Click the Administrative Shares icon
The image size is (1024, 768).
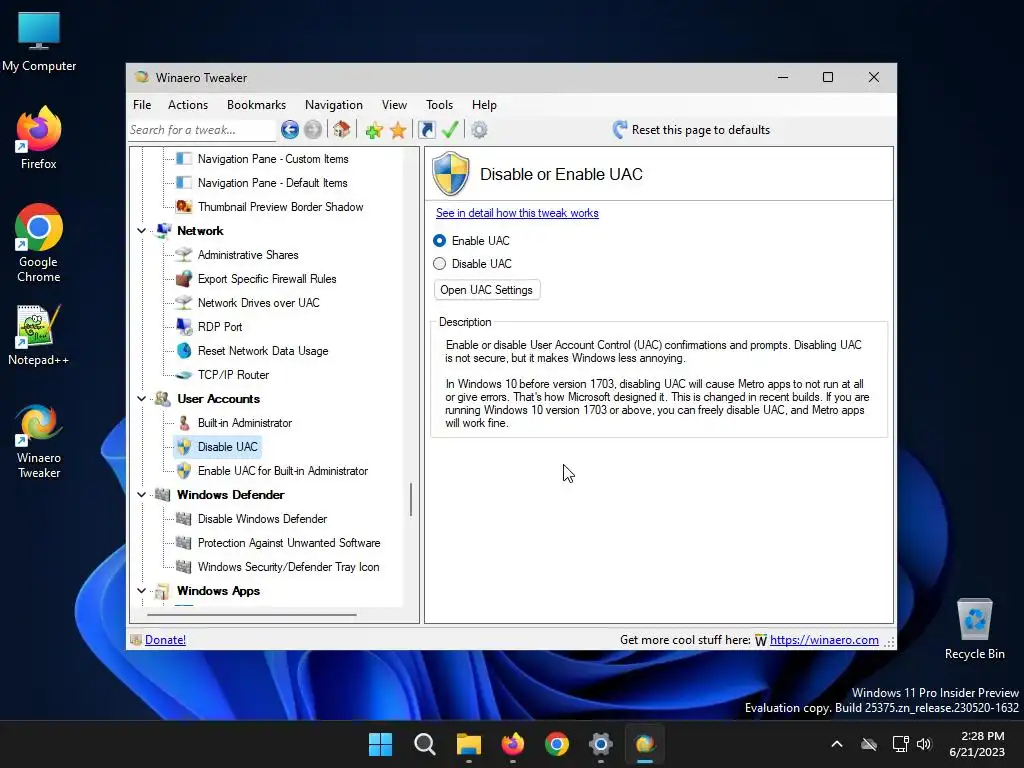pos(184,255)
